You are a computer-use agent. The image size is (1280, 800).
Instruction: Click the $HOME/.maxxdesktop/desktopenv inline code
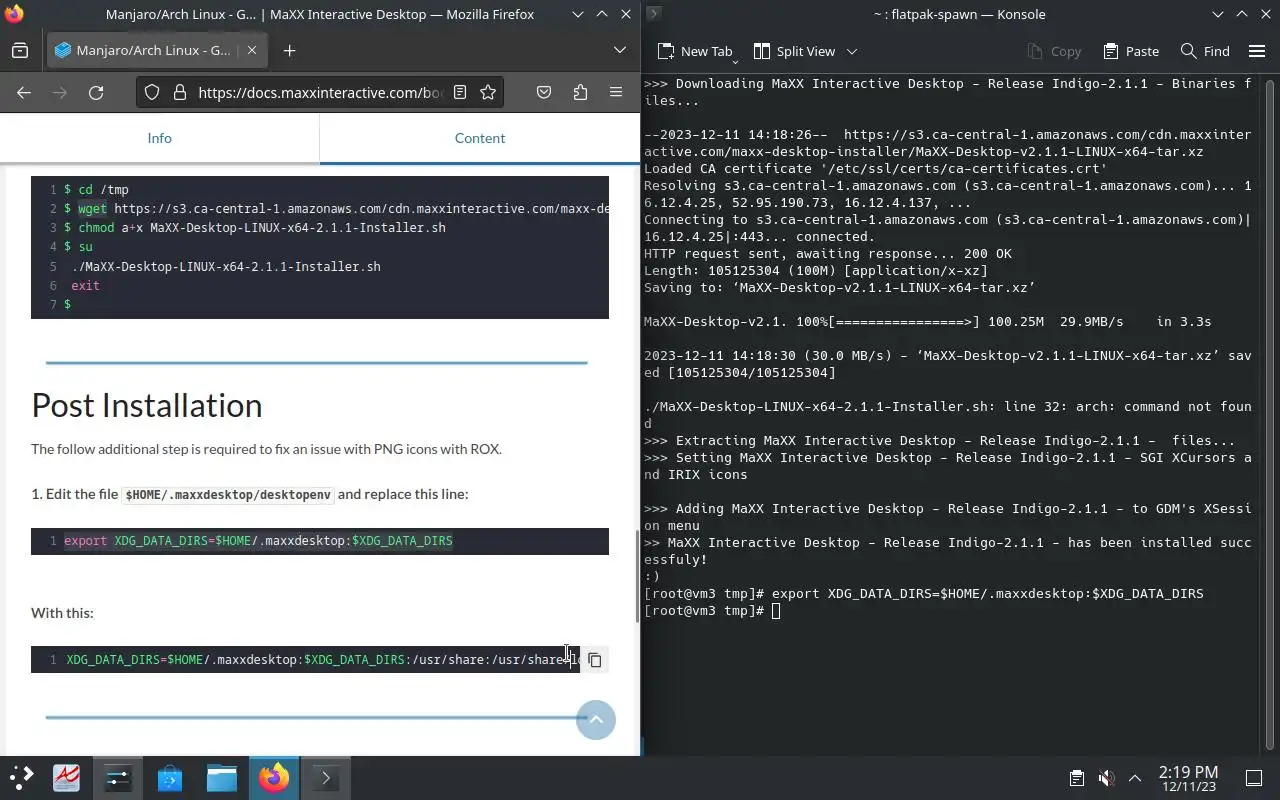coord(228,494)
